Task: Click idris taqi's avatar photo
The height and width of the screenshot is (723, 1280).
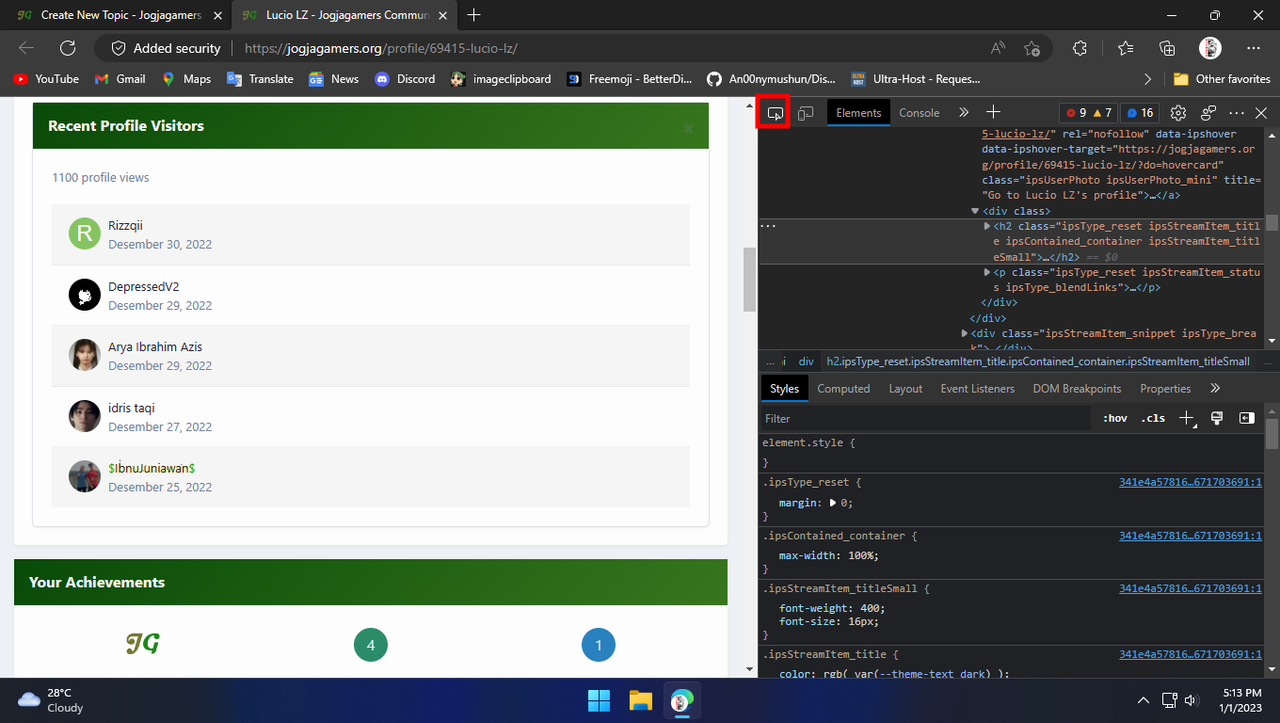Action: click(84, 416)
